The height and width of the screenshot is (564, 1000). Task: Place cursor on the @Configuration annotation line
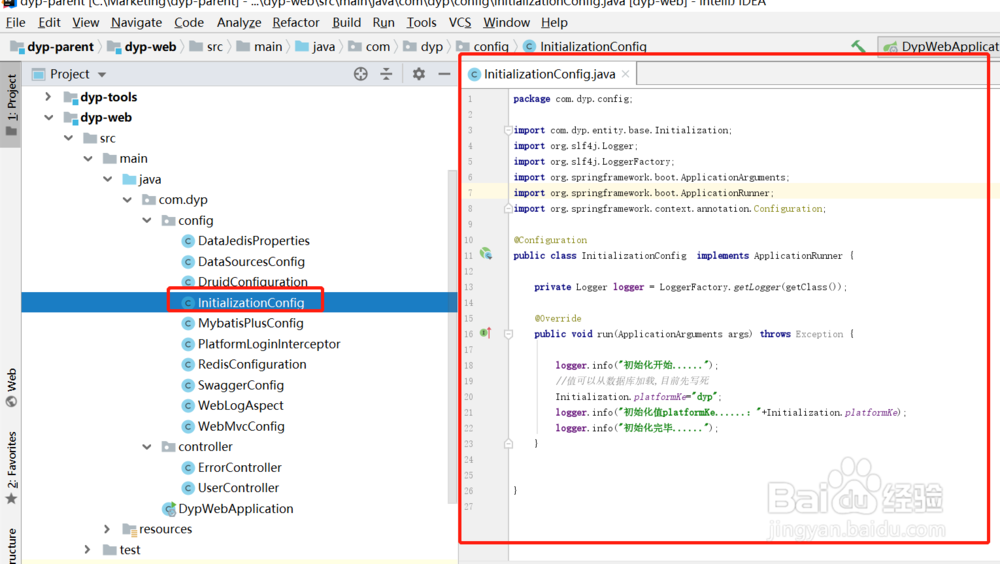click(550, 240)
